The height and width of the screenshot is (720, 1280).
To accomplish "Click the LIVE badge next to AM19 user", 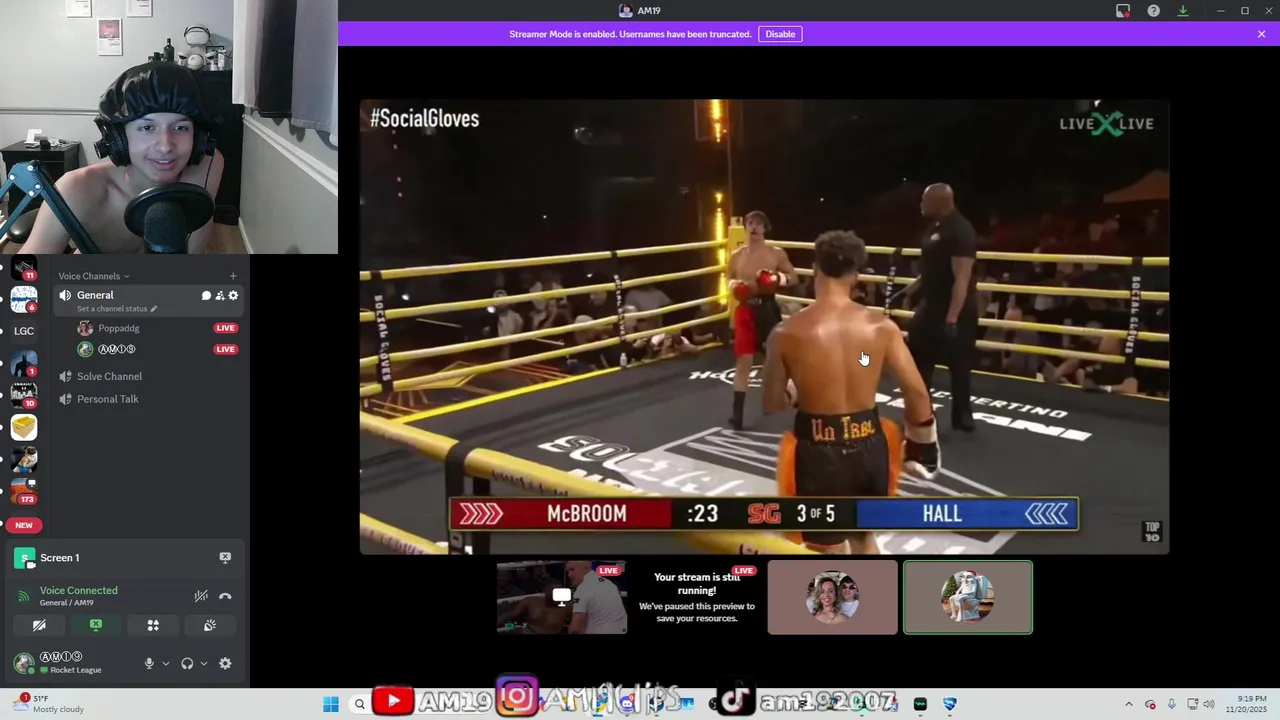I will 226,349.
